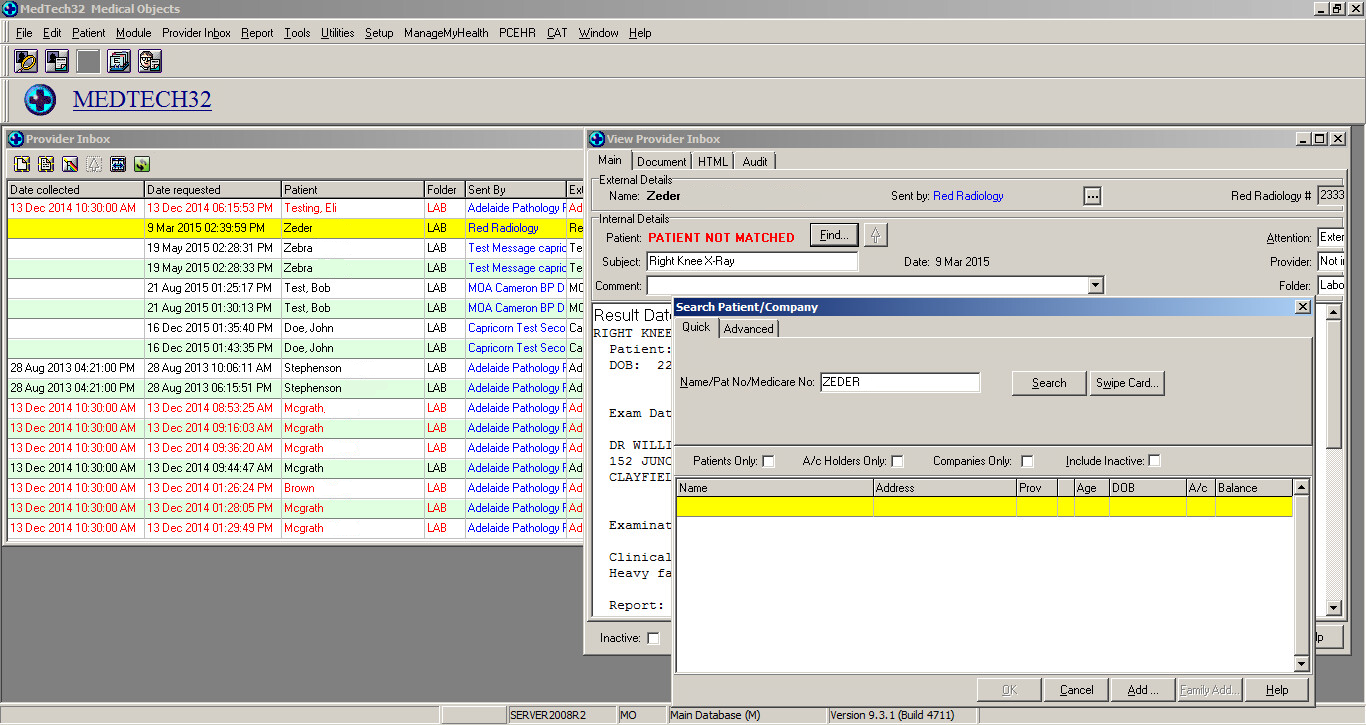Click the doctor-with-glasses toolbar icon

click(150, 61)
